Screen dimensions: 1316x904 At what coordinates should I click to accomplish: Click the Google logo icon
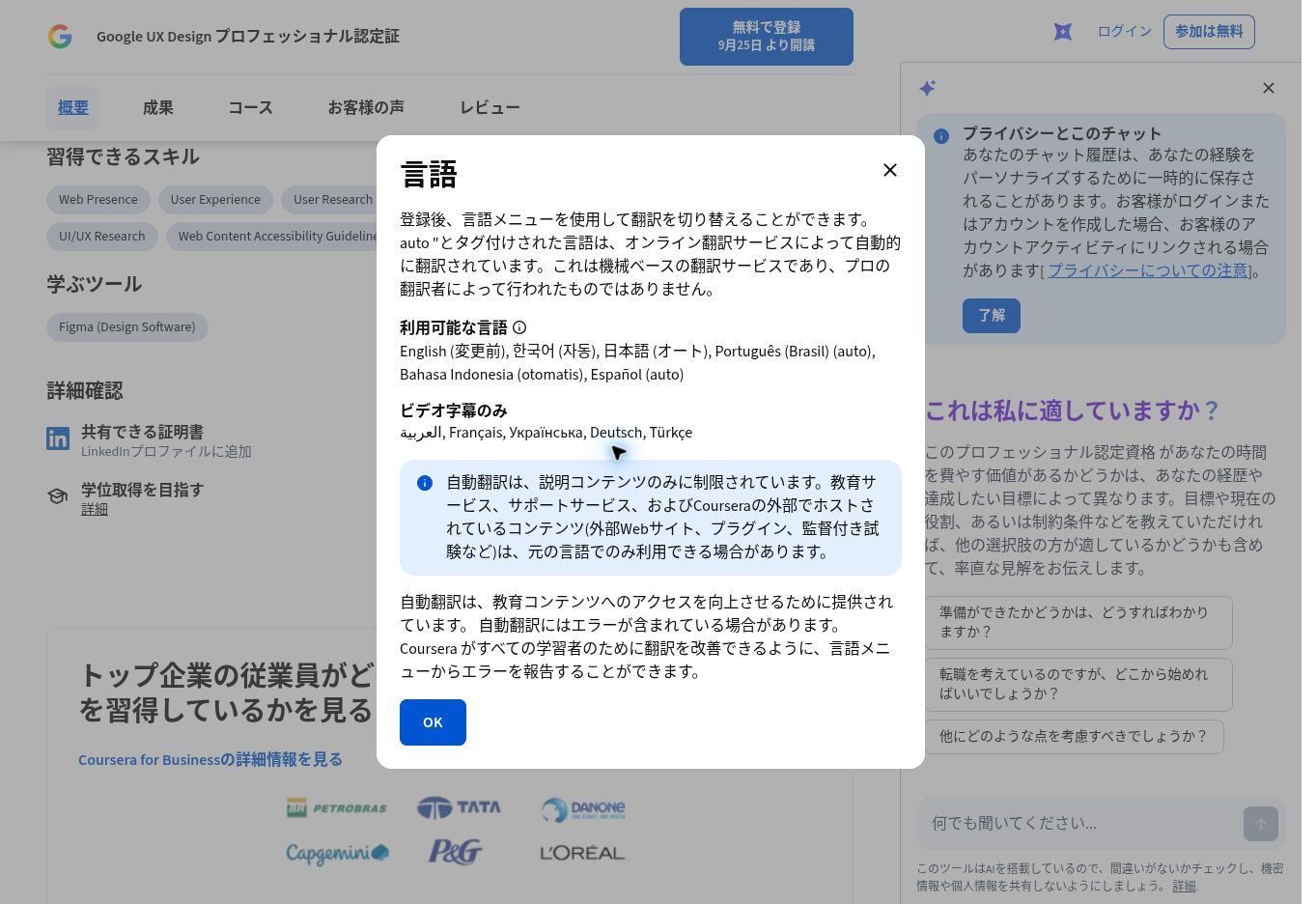click(60, 37)
